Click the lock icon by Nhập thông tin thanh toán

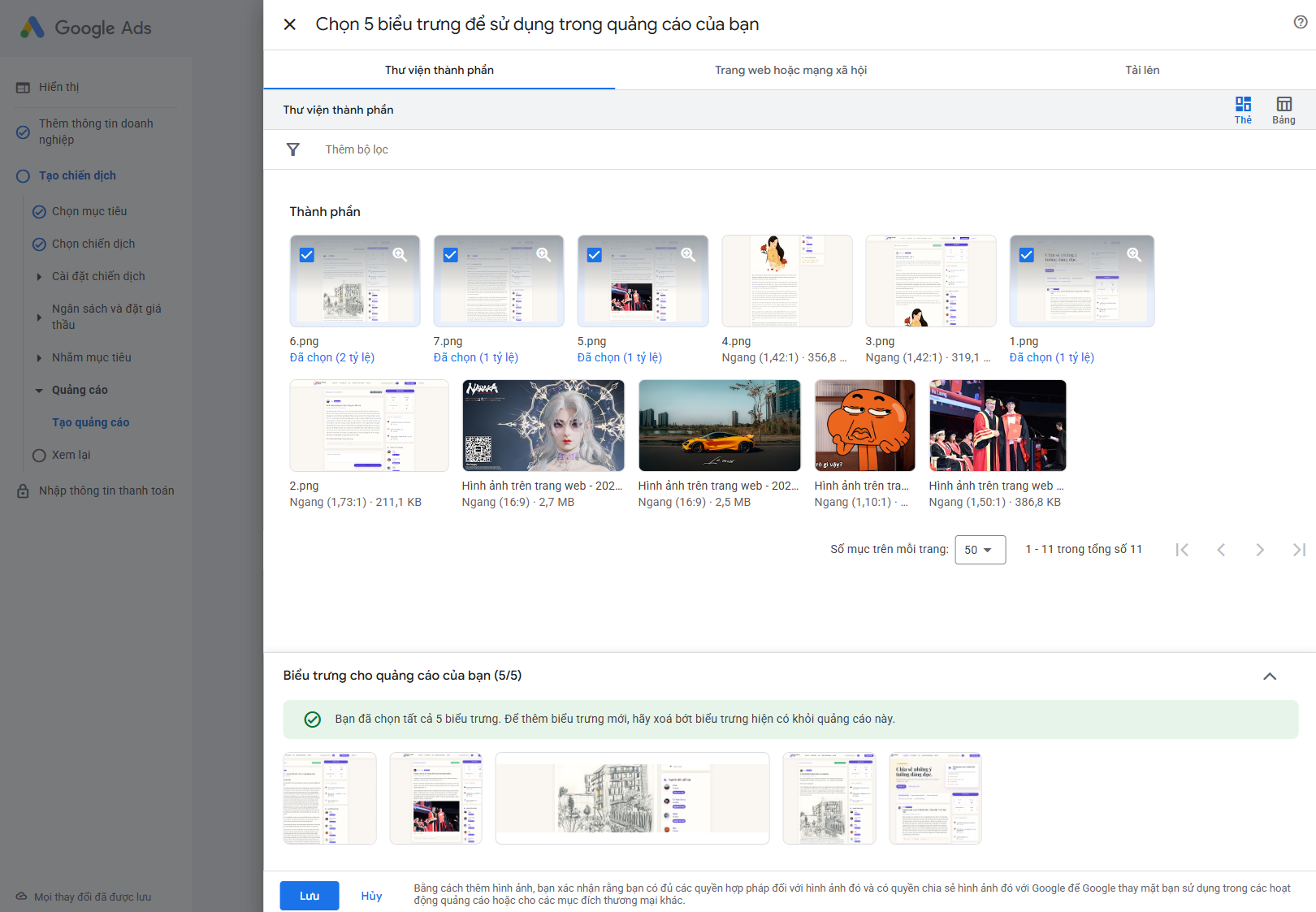[23, 491]
